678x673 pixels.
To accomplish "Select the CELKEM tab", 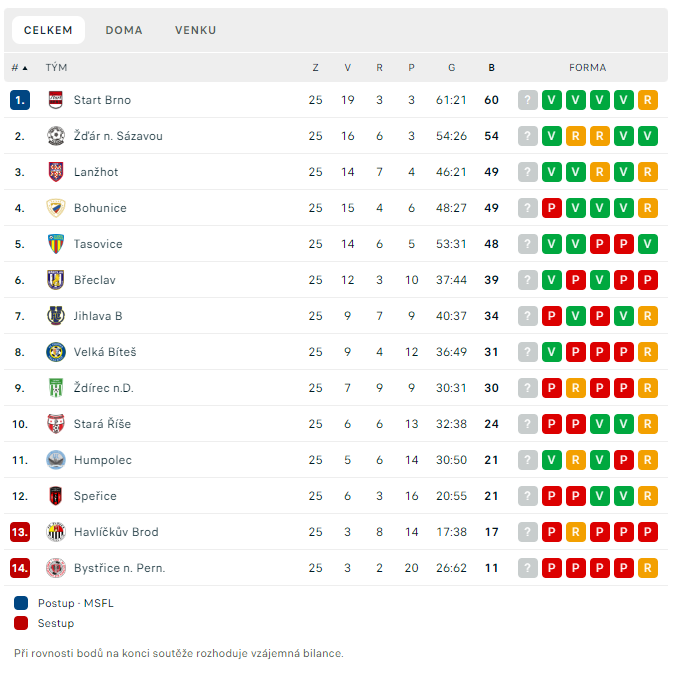I will point(48,30).
